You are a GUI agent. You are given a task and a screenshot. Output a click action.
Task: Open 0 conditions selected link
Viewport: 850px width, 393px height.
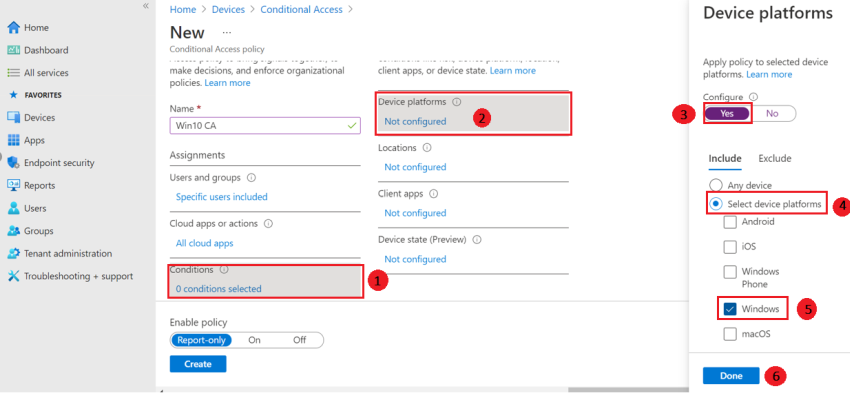(x=218, y=289)
